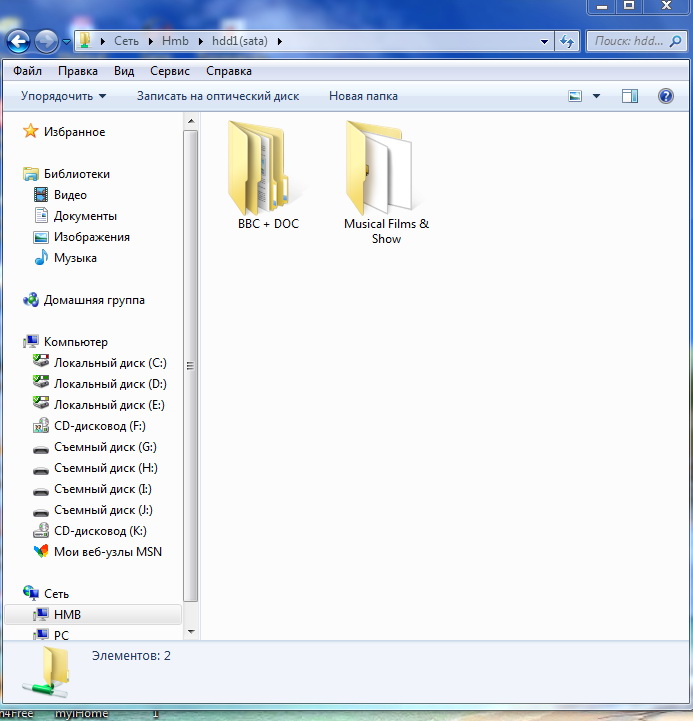Open Мои веб-узлы MSN
693x721 pixels.
(x=108, y=552)
